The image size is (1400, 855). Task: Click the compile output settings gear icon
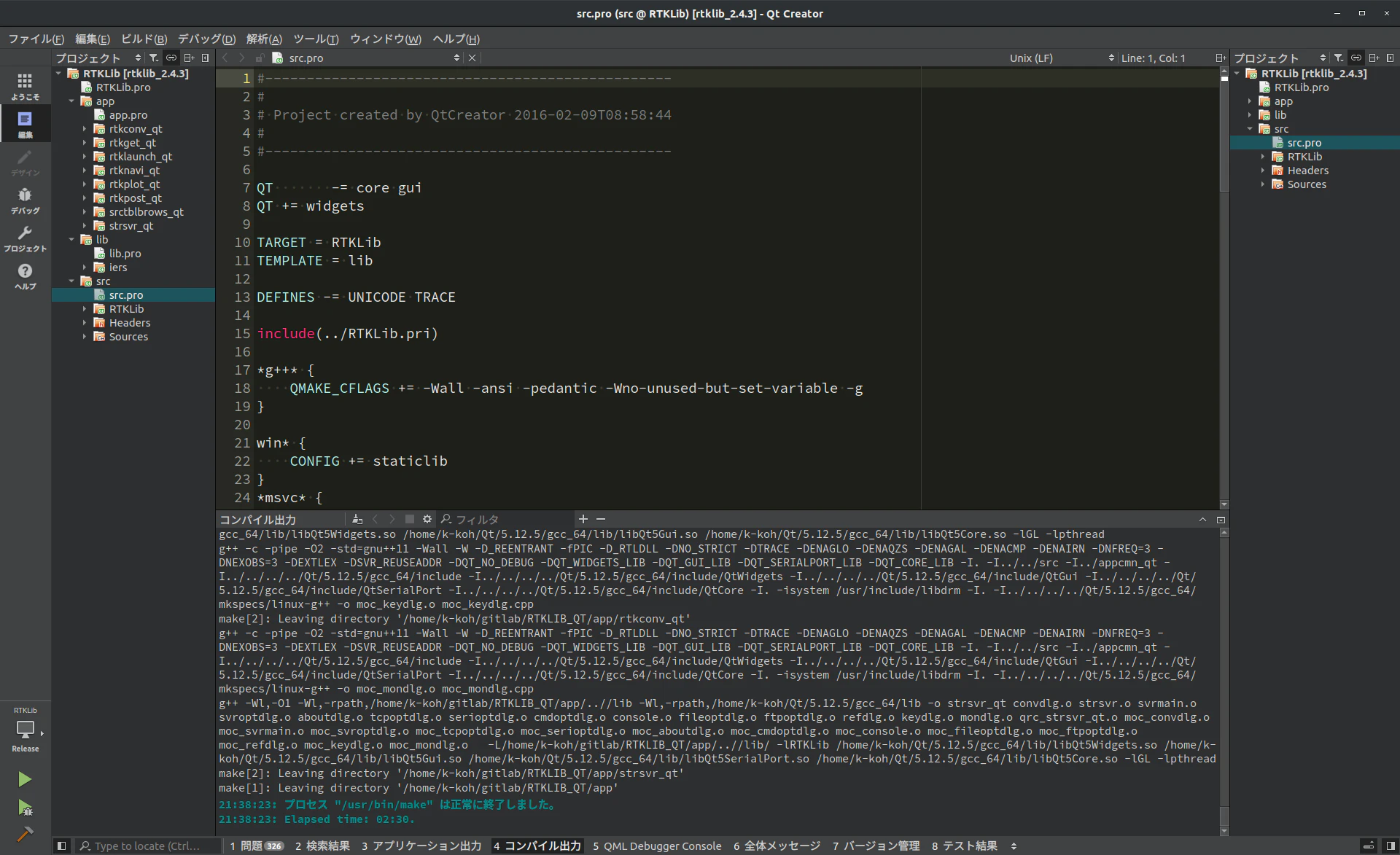coord(427,519)
